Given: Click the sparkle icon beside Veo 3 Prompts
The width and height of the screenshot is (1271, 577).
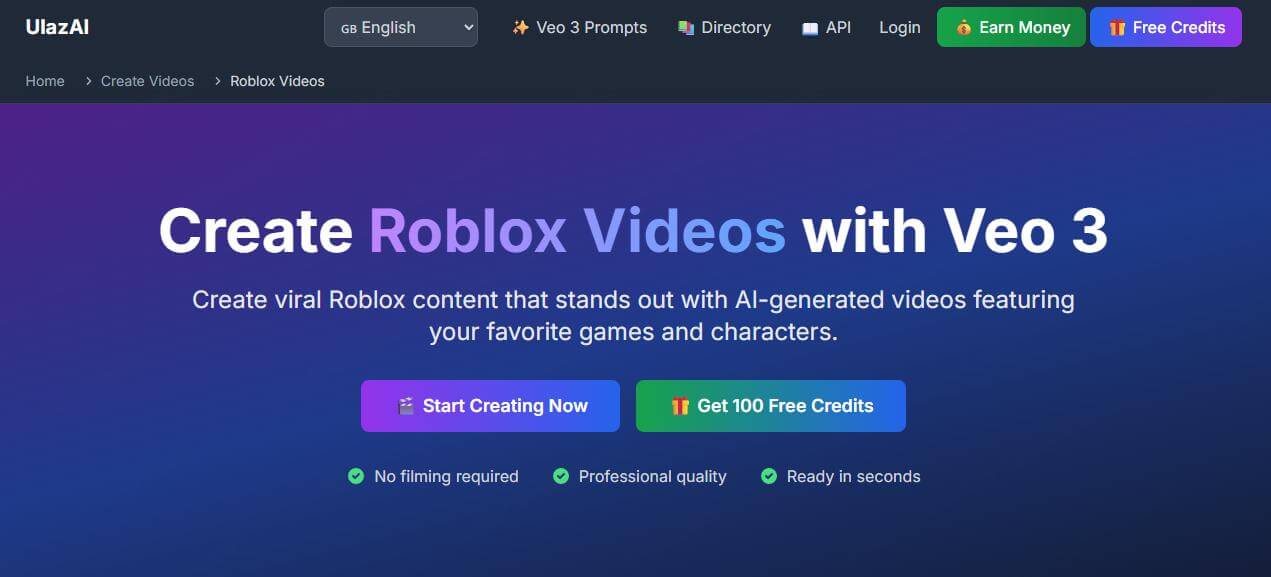Looking at the screenshot, I should click(519, 27).
